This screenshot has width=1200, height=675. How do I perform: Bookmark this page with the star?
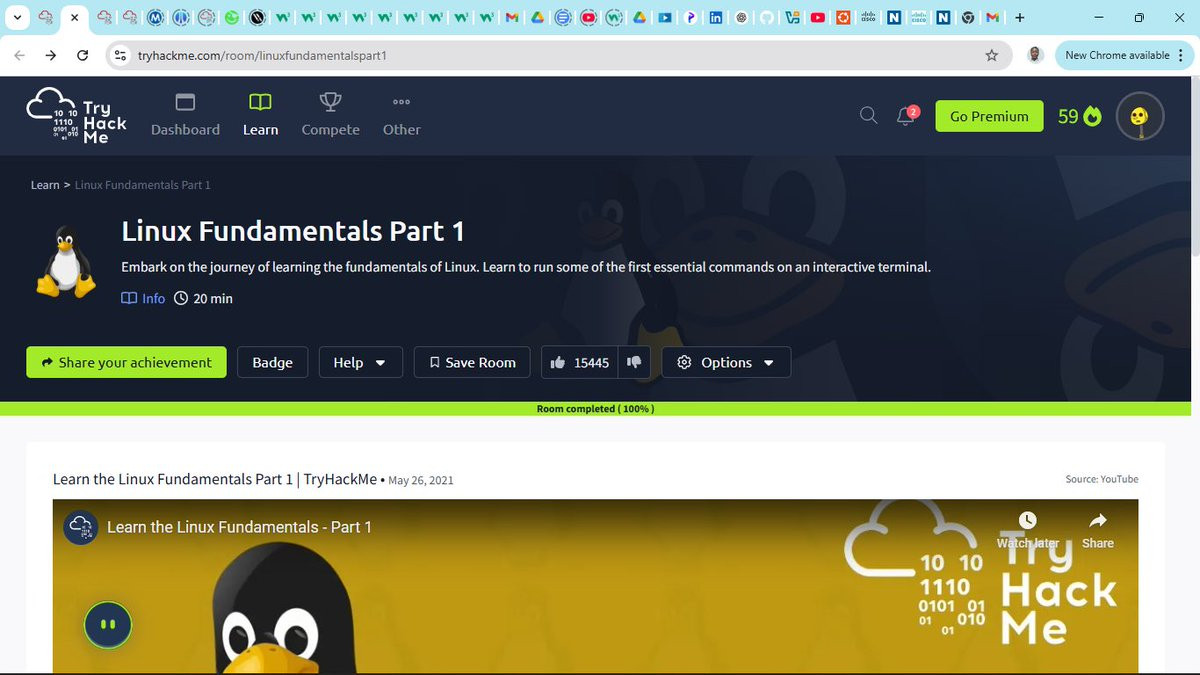(992, 55)
